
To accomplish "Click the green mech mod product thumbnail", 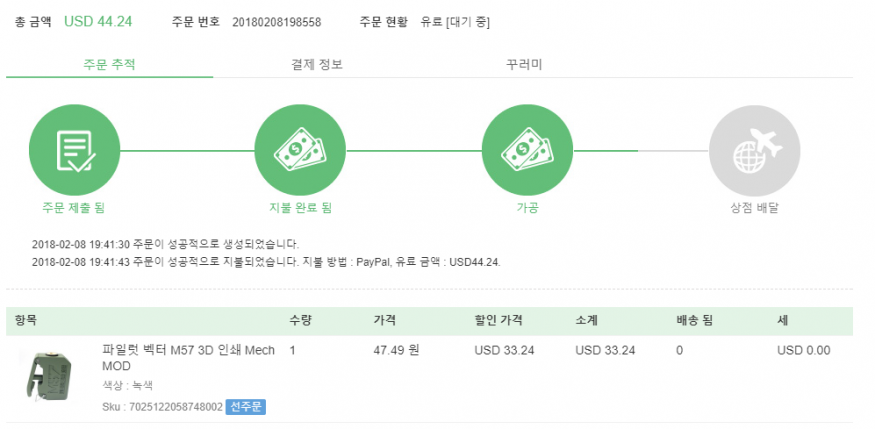I will pos(47,376).
